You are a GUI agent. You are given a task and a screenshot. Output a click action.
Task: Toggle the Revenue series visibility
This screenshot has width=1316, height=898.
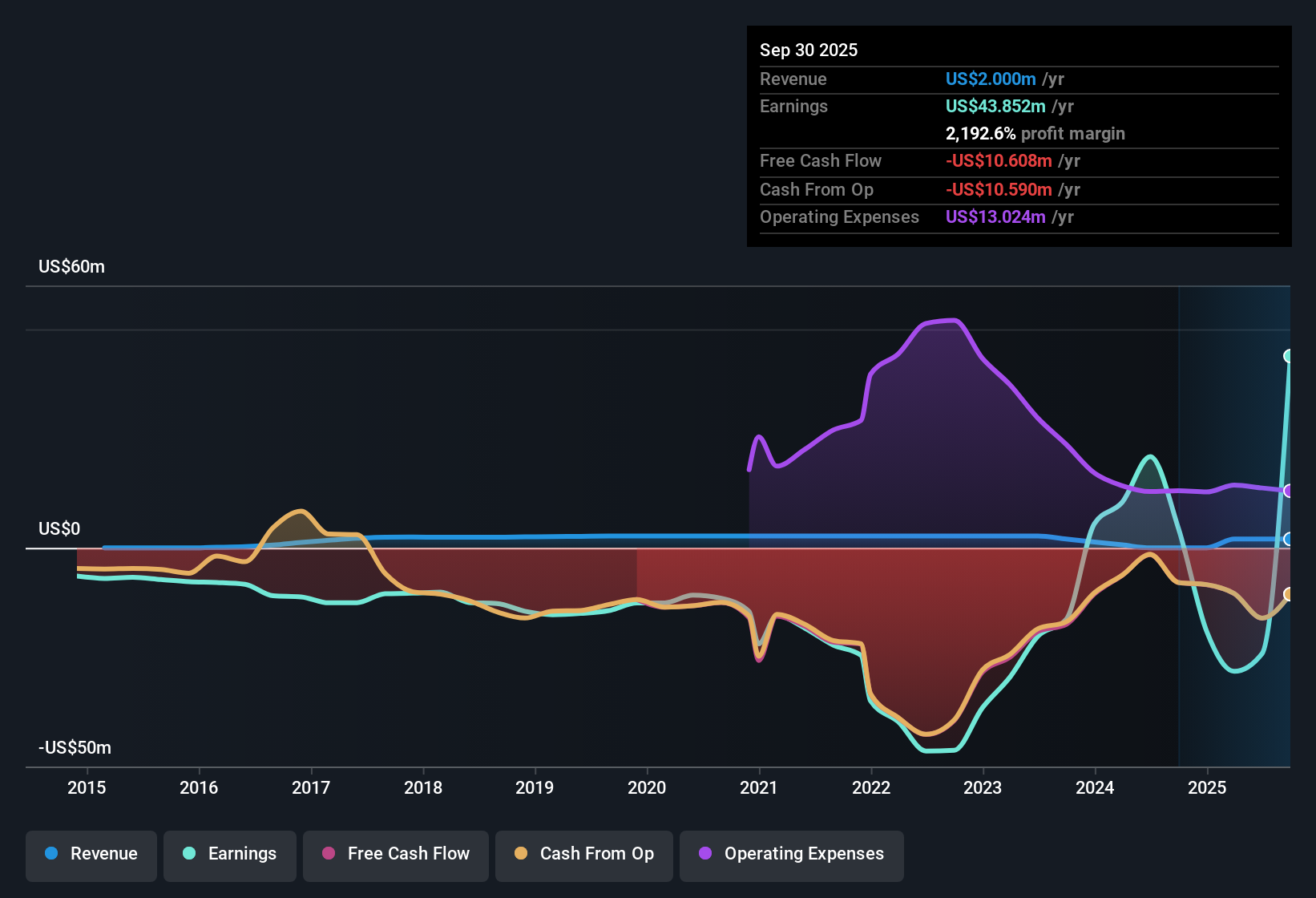(x=91, y=854)
